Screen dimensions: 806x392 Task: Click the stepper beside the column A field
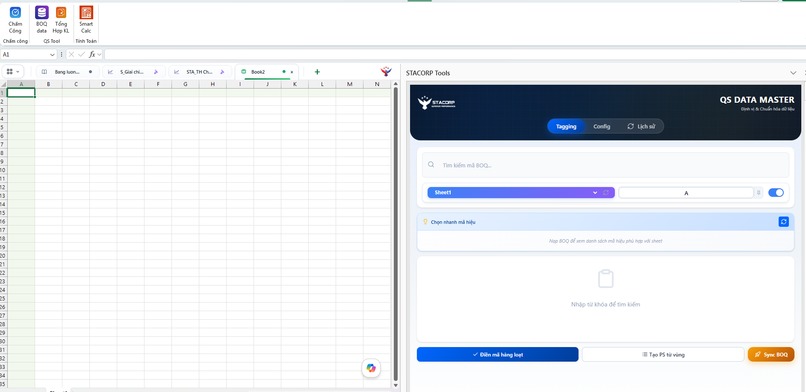pos(759,193)
